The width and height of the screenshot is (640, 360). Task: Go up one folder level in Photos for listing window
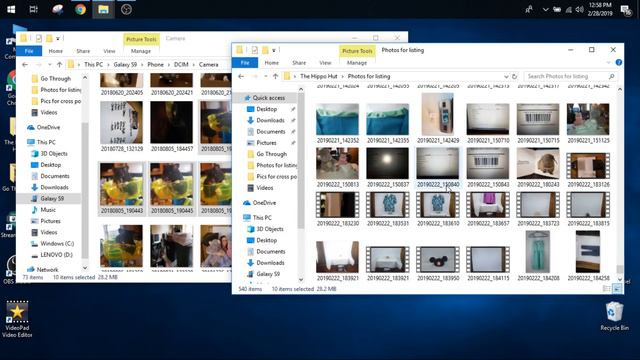[x=276, y=76]
